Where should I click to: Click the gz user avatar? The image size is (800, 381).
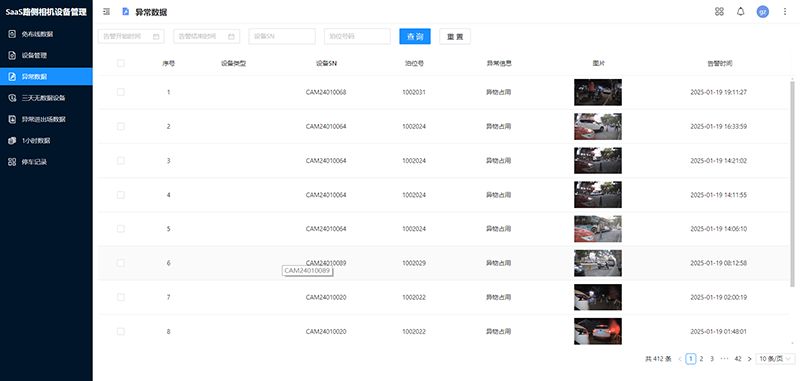(x=763, y=12)
